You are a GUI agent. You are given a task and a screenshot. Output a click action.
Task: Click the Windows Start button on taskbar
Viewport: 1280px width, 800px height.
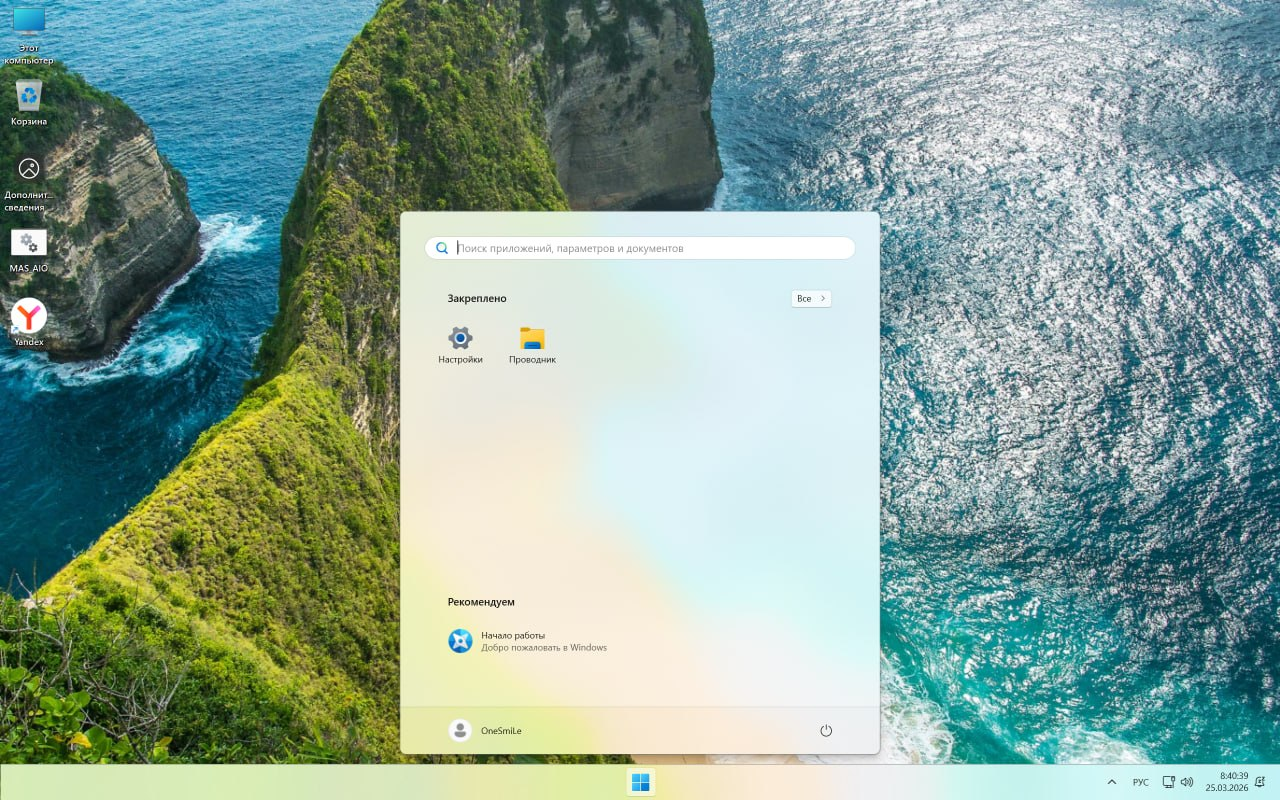pos(640,782)
